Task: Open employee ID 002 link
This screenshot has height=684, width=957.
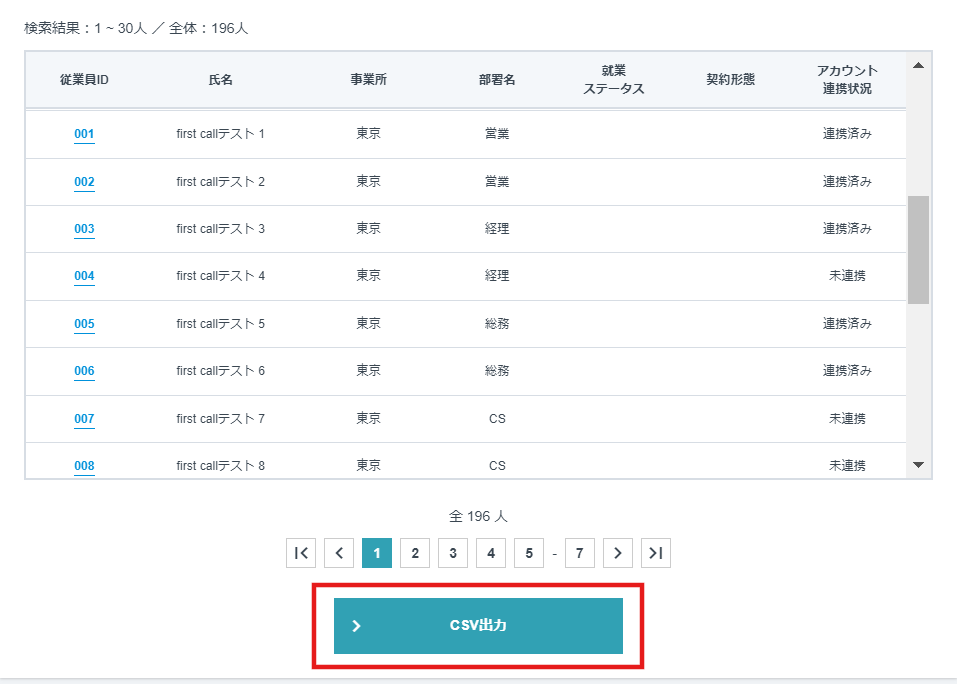Action: tap(84, 182)
